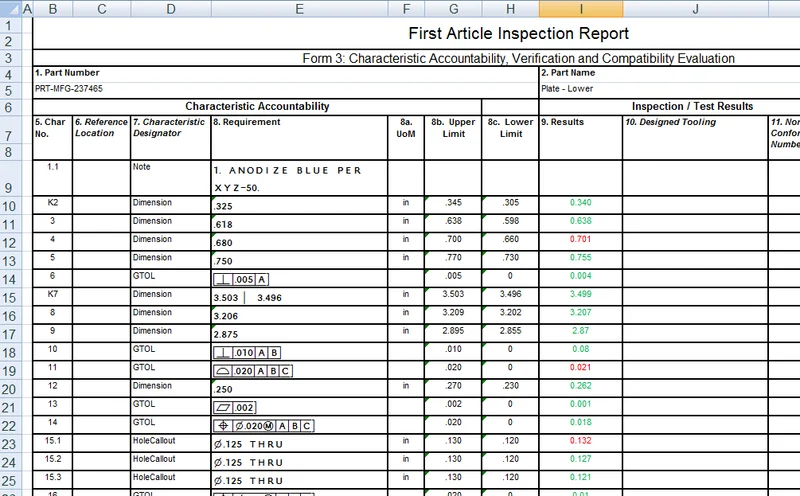
Task: Select row 12 header
Action: click(9, 242)
